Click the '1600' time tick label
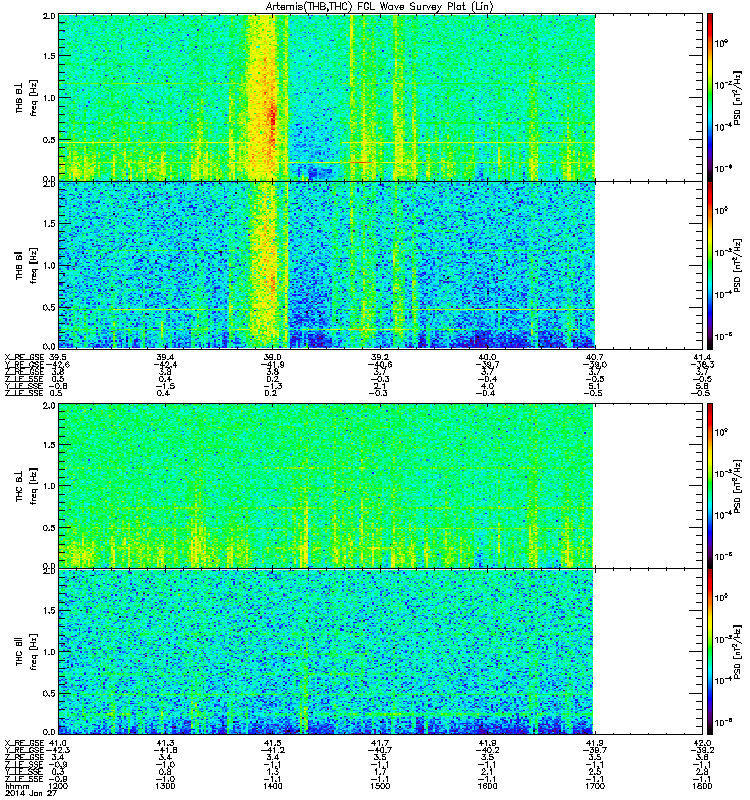This screenshot has height=800, width=750. (x=487, y=786)
